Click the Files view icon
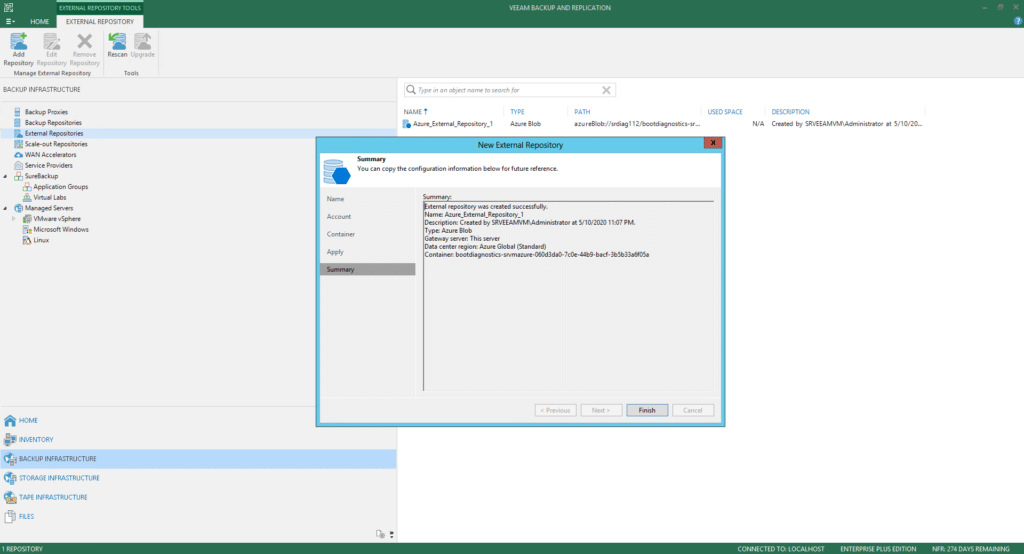The width and height of the screenshot is (1024, 554). click(10, 516)
